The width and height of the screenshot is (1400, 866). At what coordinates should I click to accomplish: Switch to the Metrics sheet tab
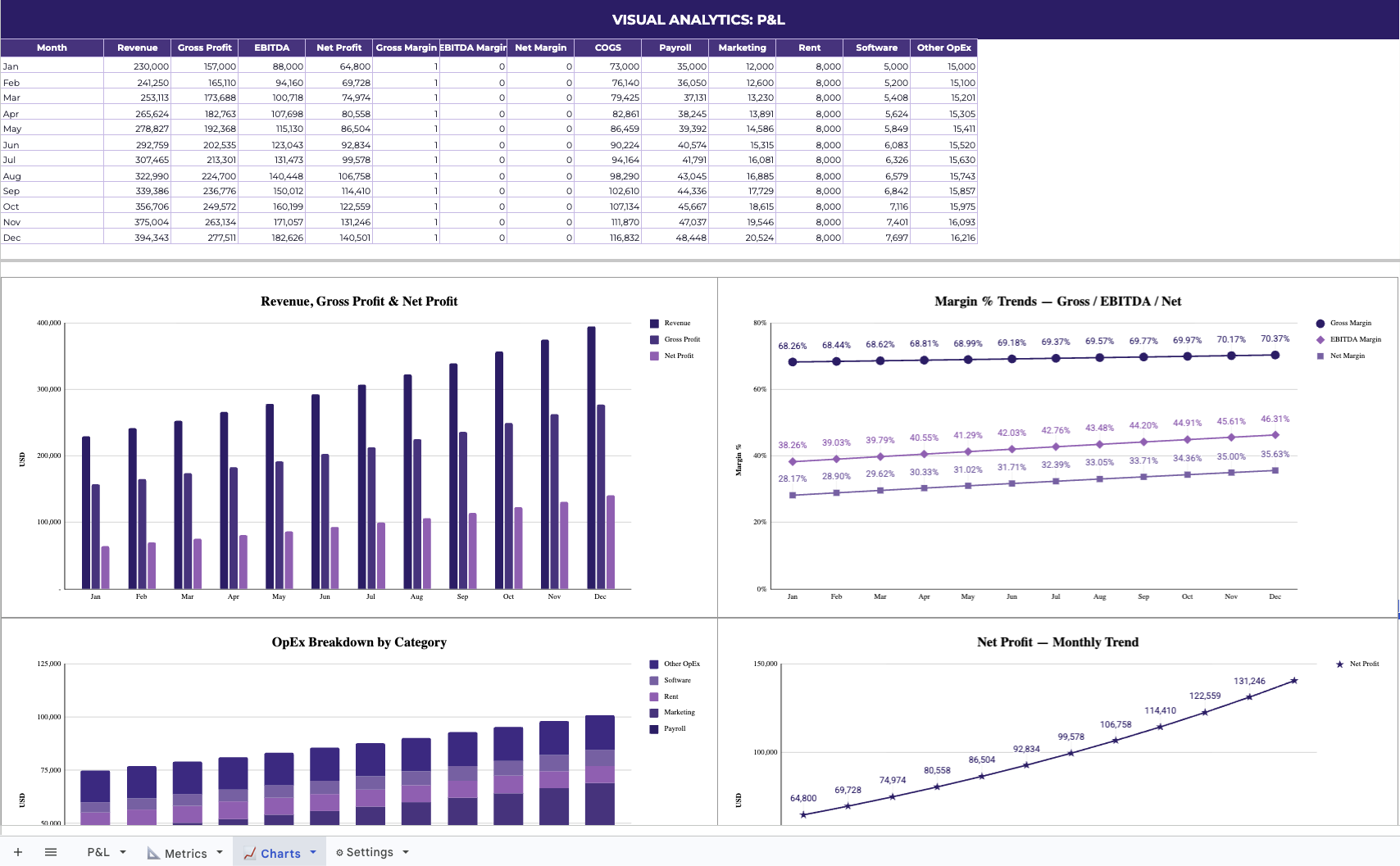(185, 853)
